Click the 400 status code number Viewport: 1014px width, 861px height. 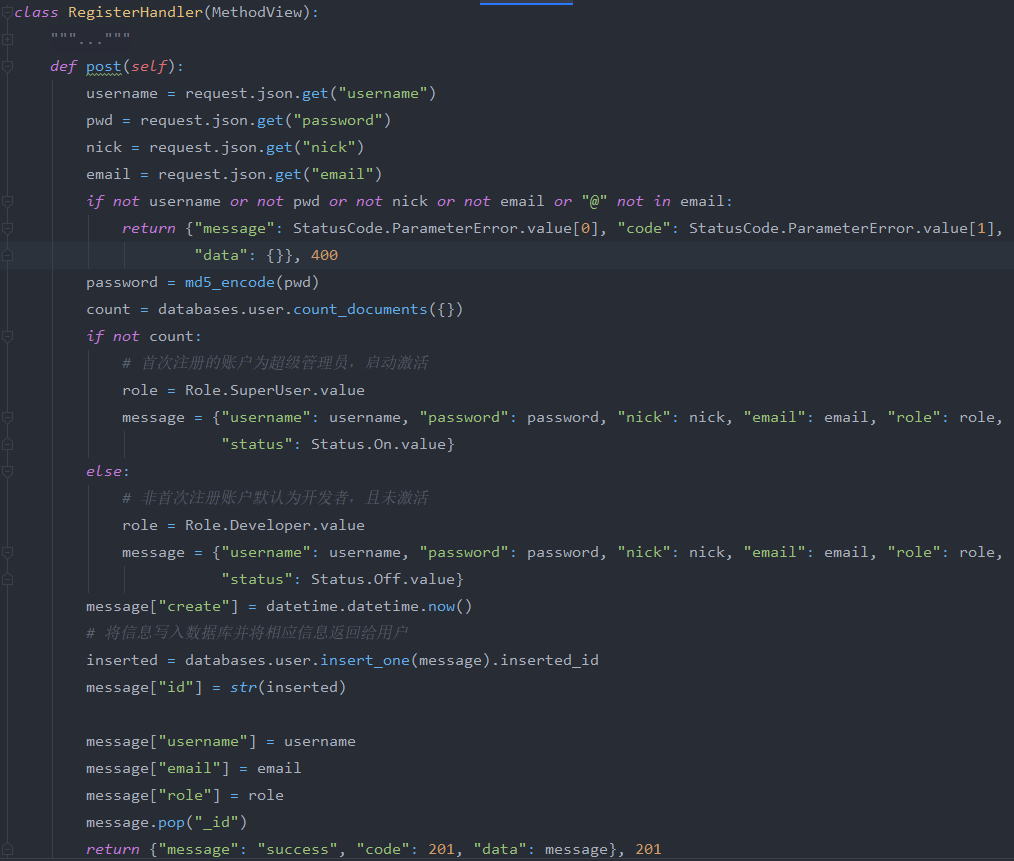pos(324,256)
